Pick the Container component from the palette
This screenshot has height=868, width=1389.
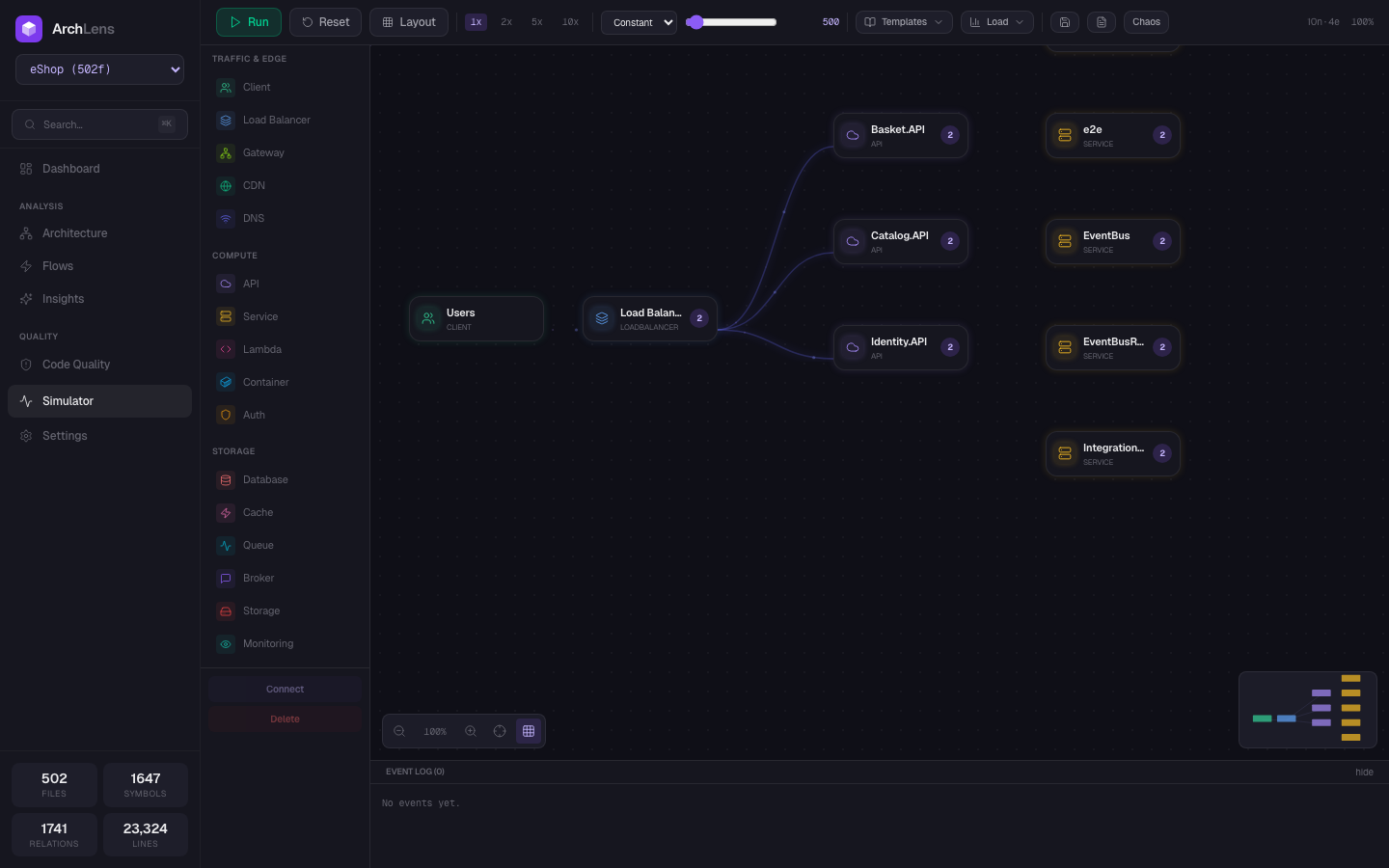(x=285, y=383)
